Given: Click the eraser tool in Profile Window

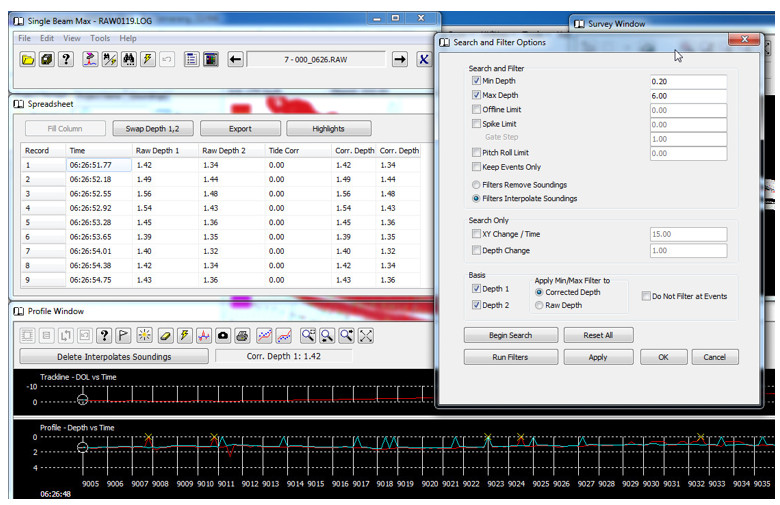Looking at the screenshot, I should coord(165,336).
